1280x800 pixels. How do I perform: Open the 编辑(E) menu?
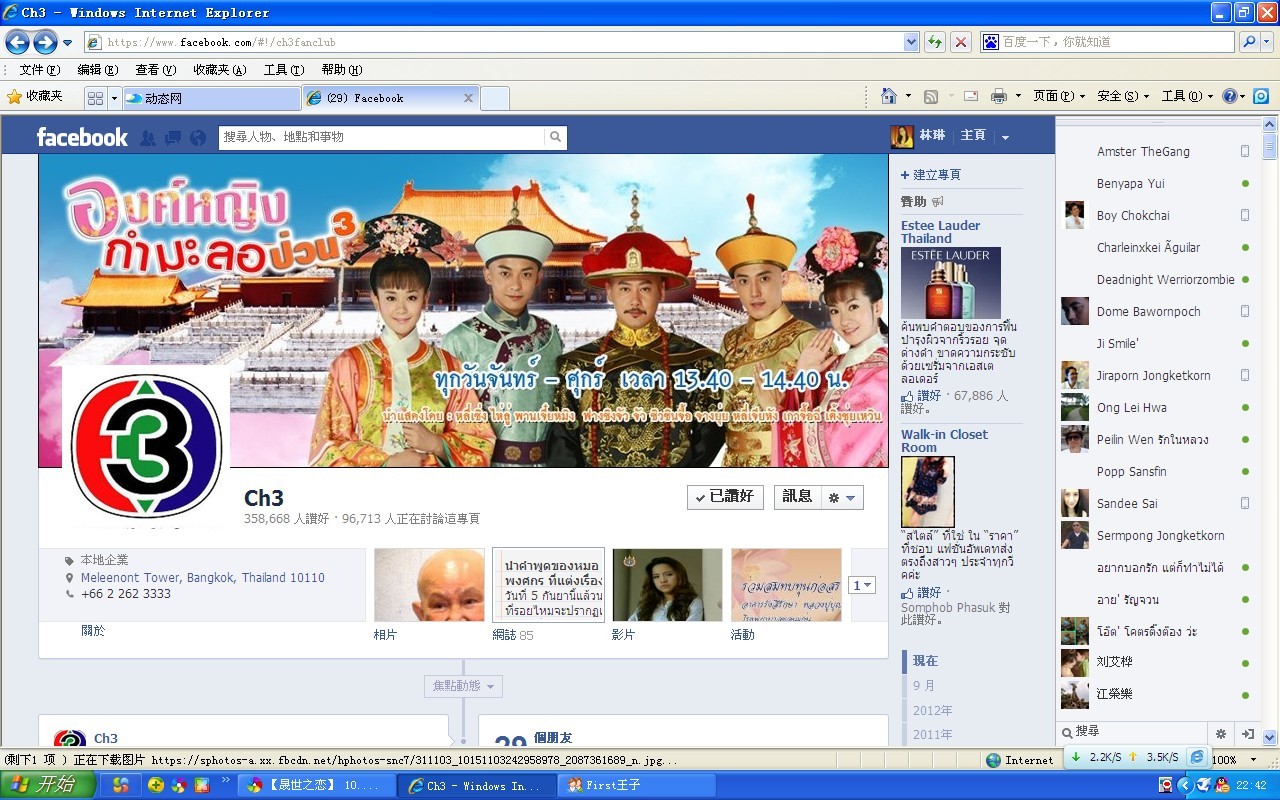pyautogui.click(x=98, y=70)
